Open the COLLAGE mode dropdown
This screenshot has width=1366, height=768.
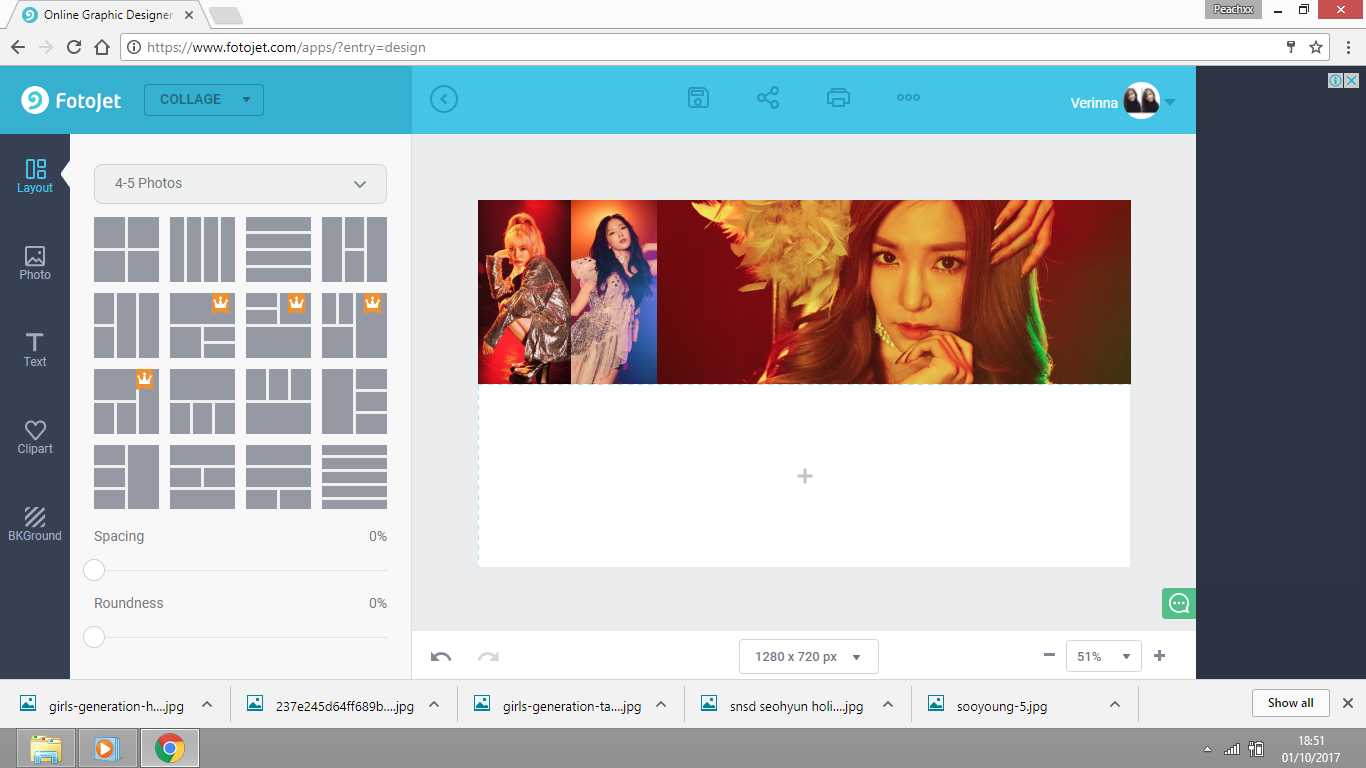204,99
